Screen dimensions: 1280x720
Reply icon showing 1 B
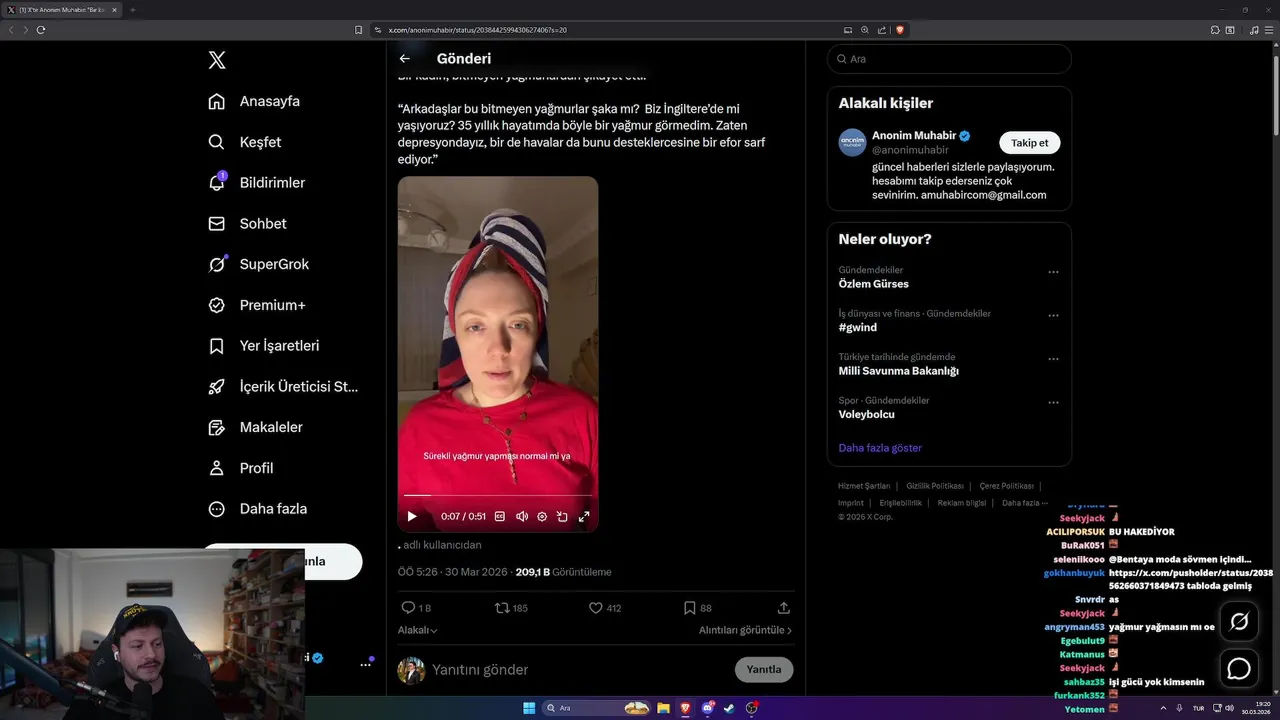tap(415, 608)
